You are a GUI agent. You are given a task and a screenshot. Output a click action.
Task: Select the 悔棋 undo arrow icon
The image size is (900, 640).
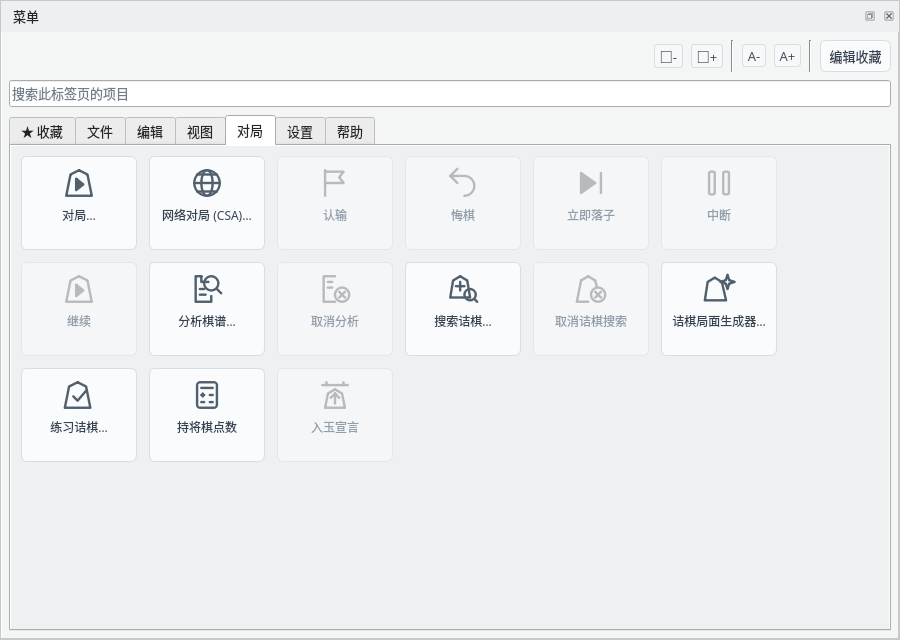coord(463,184)
